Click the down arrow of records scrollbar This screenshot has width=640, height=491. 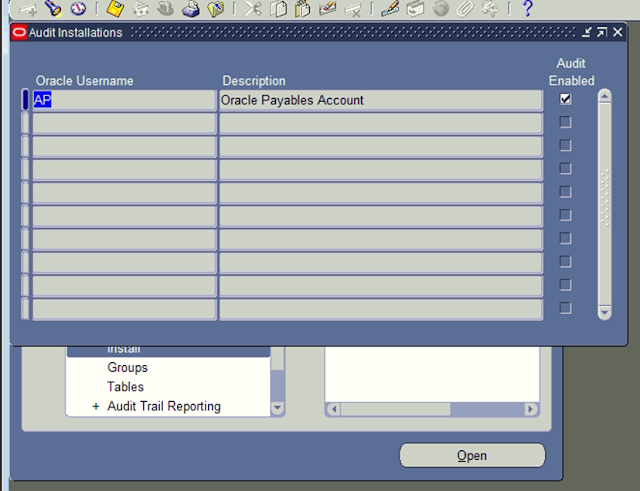[x=604, y=312]
